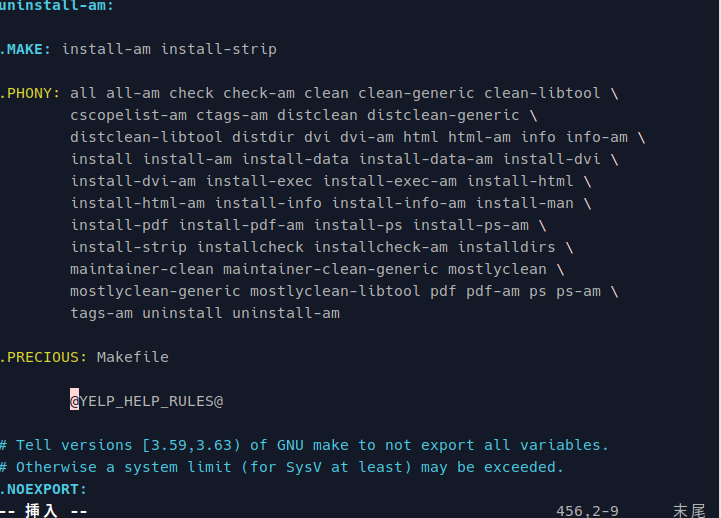Click maintainer-clean-generic in the list
The height and width of the screenshot is (518, 721).
pos(331,269)
